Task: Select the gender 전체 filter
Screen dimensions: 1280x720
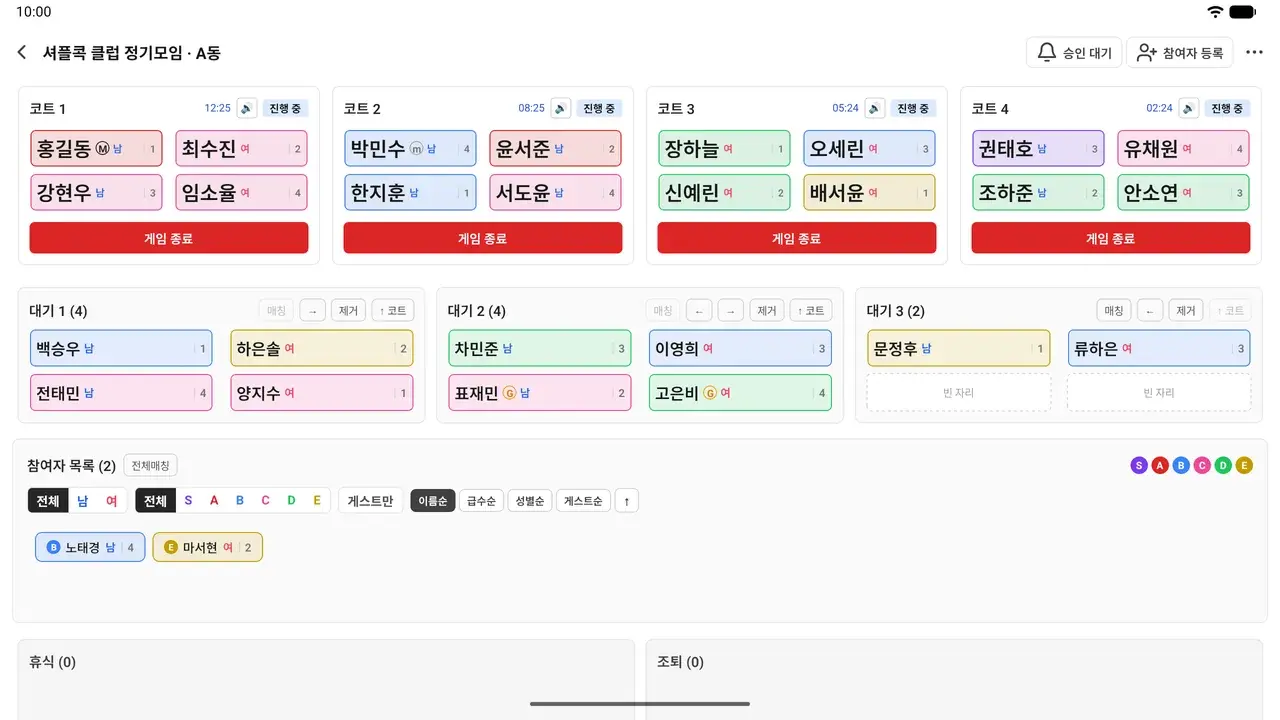Action: 48,501
